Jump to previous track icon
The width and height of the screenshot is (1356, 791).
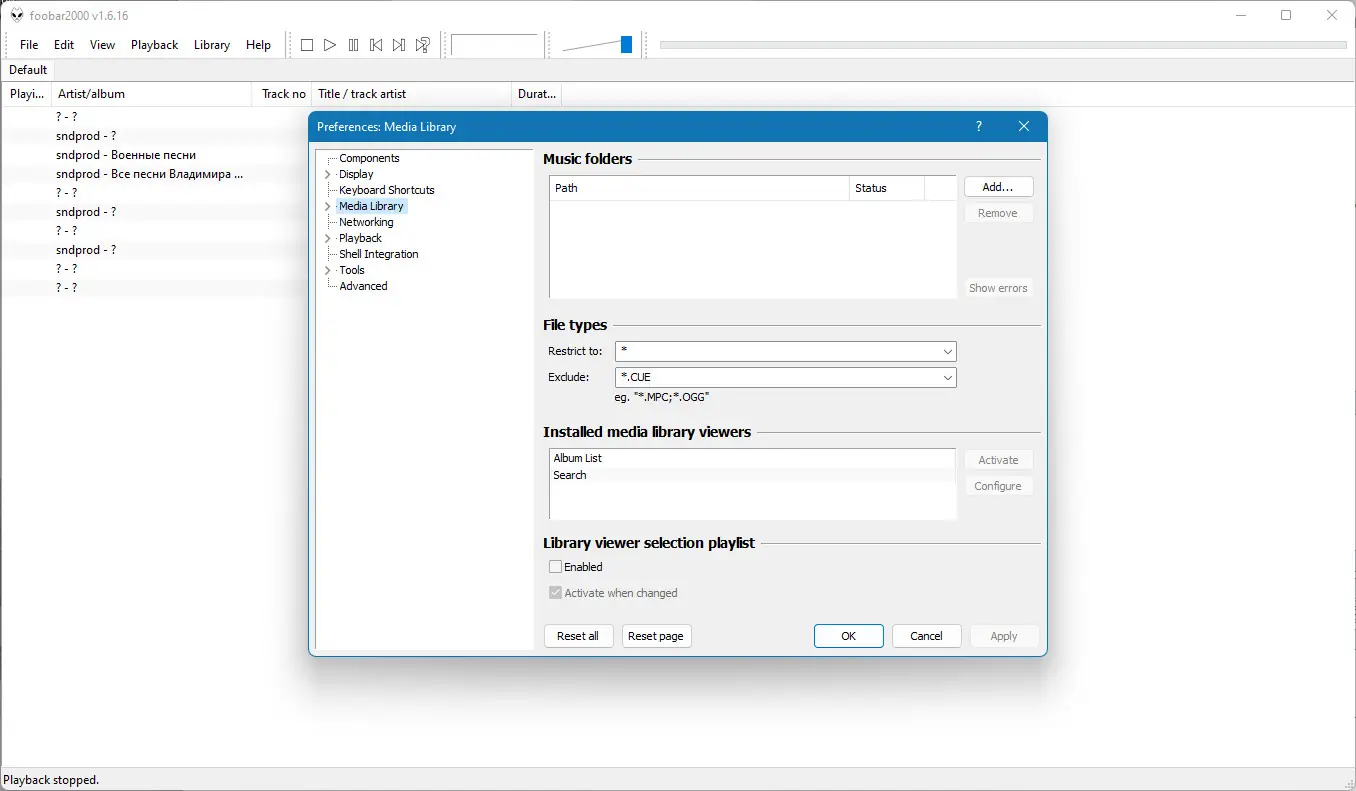pos(376,45)
